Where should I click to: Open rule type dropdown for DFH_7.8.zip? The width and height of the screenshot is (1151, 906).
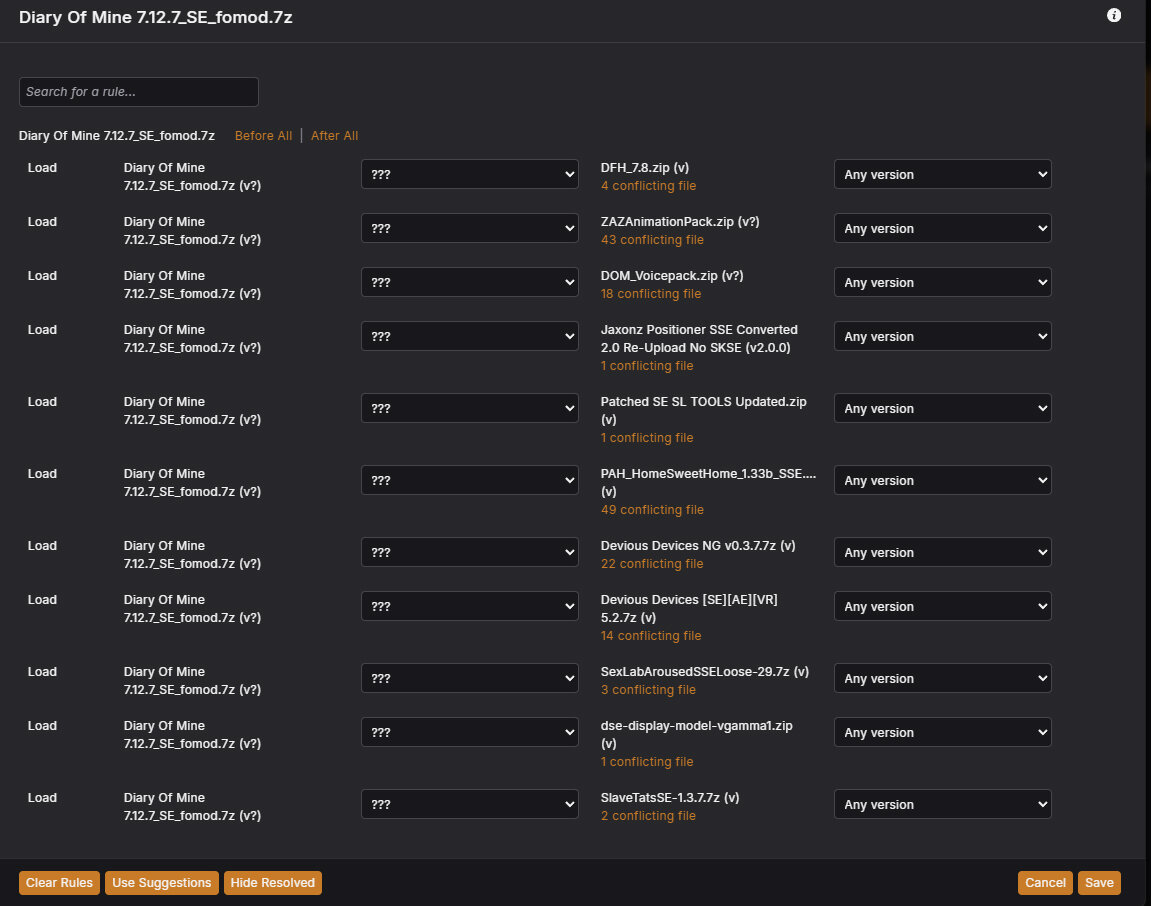[x=470, y=174]
